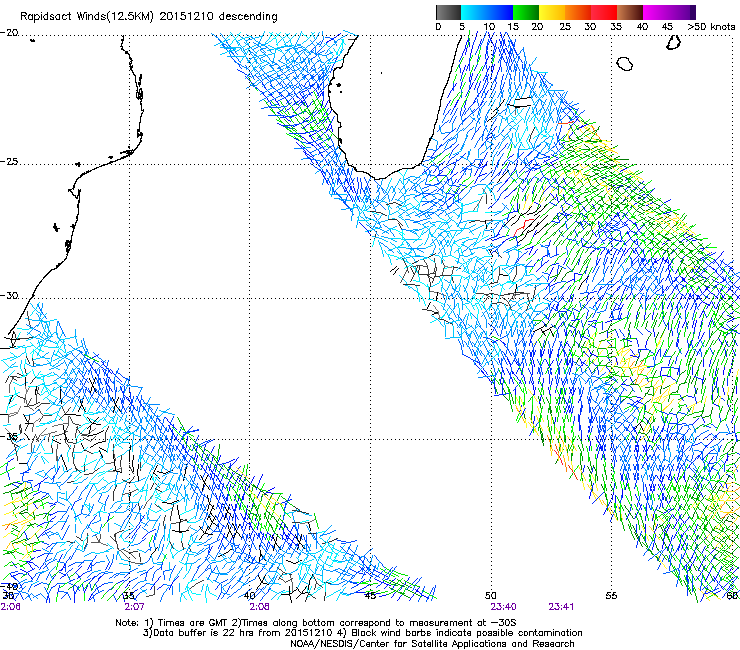Viewport: 740px width, 650px height.
Task: Click the '30' legend scale number
Action: (590, 27)
